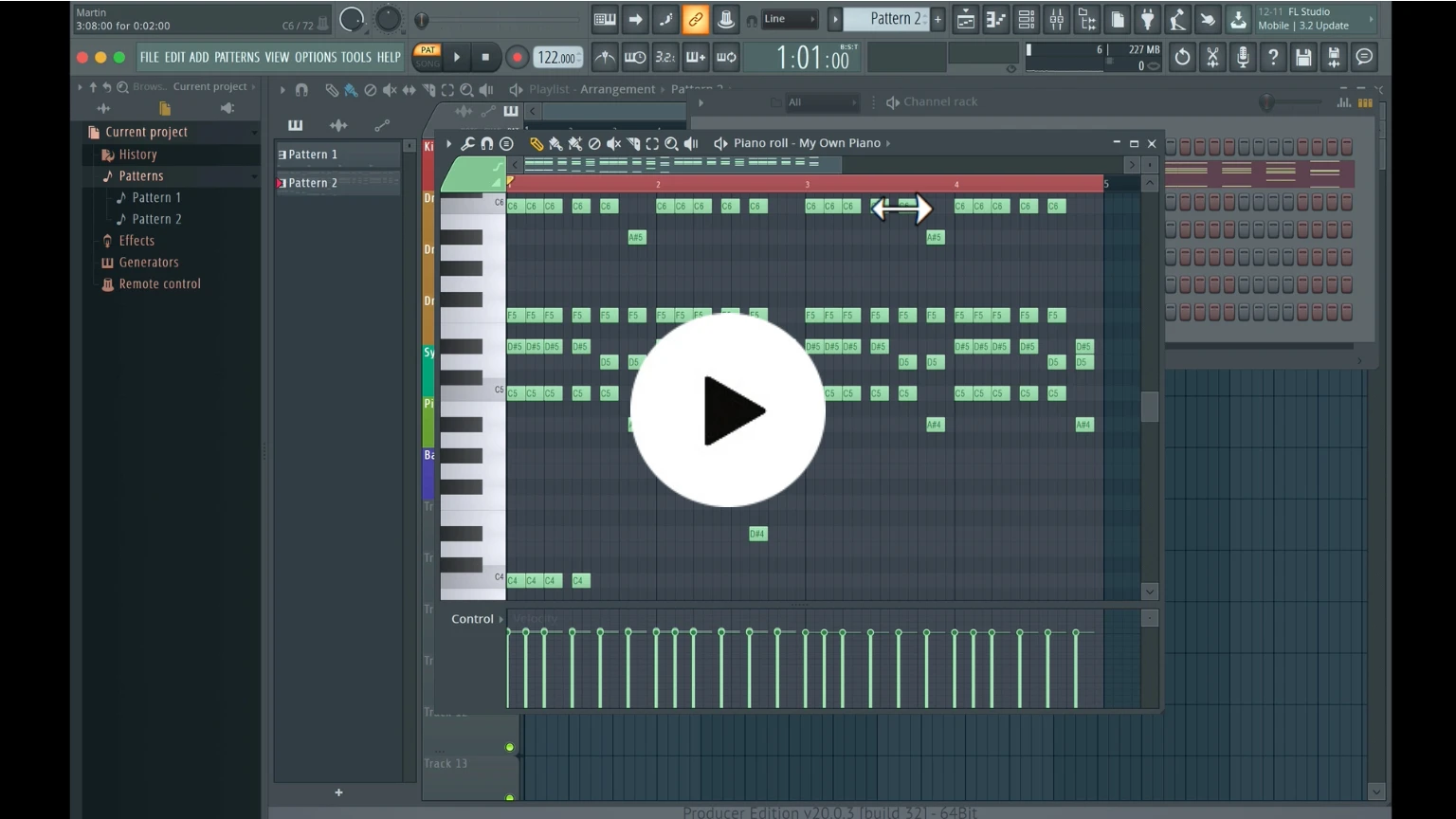Click the tempo tapper icon
The image size is (1456, 819).
[1177, 19]
